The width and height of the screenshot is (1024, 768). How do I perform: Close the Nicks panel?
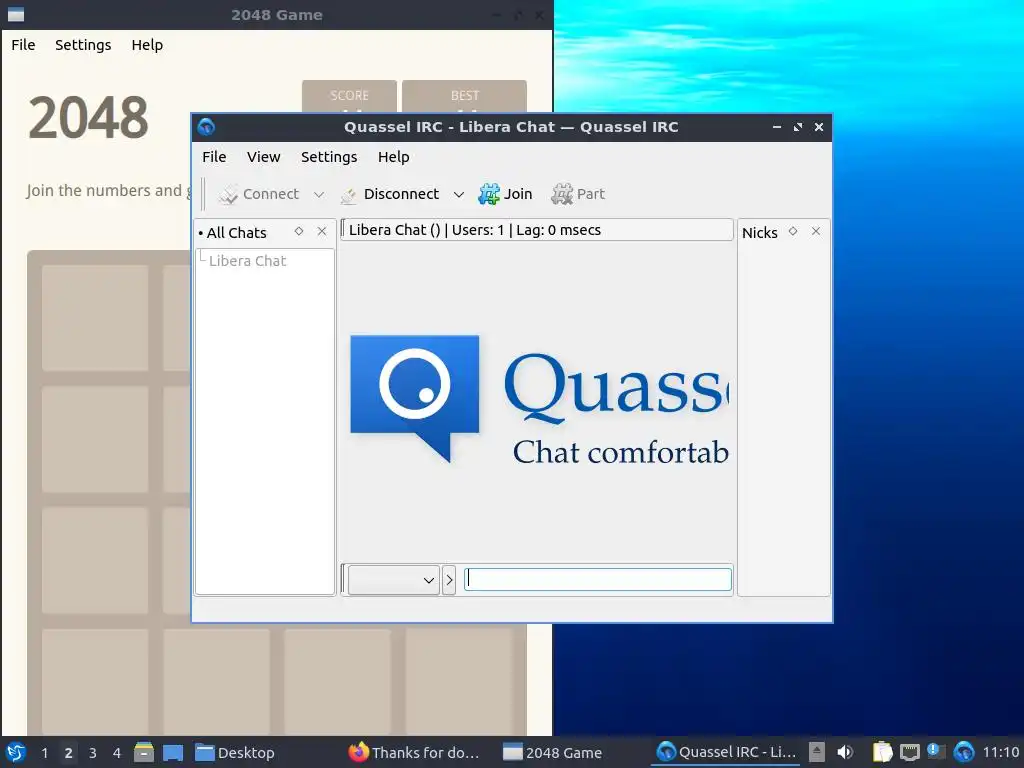pos(816,231)
